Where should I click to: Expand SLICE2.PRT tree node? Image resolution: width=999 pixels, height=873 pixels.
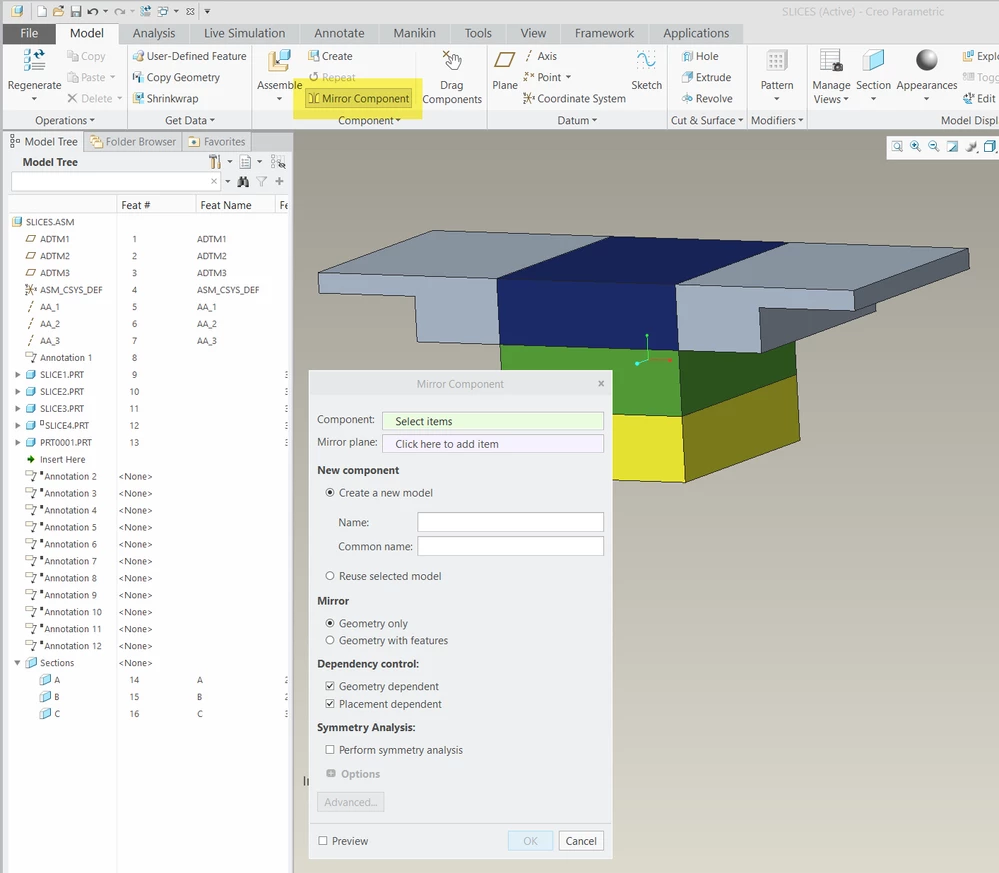click(x=18, y=392)
